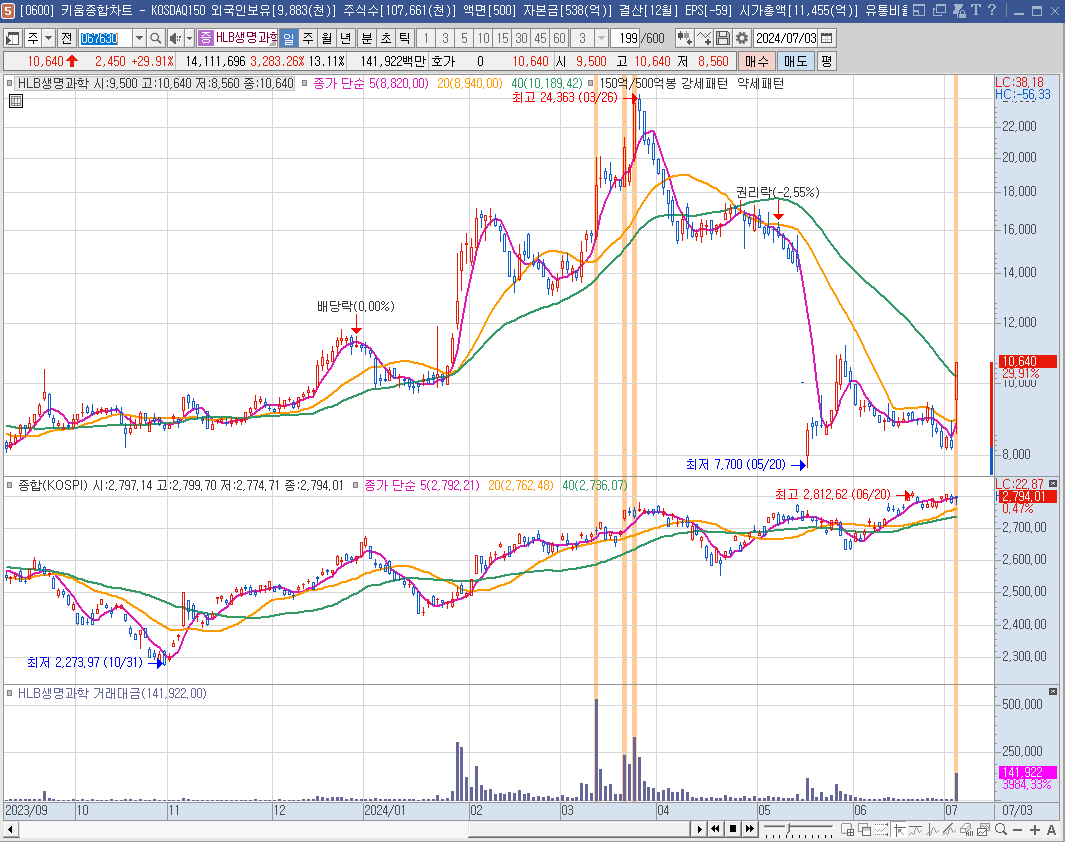
Task: Choose the 30 interval button
Action: click(x=521, y=39)
